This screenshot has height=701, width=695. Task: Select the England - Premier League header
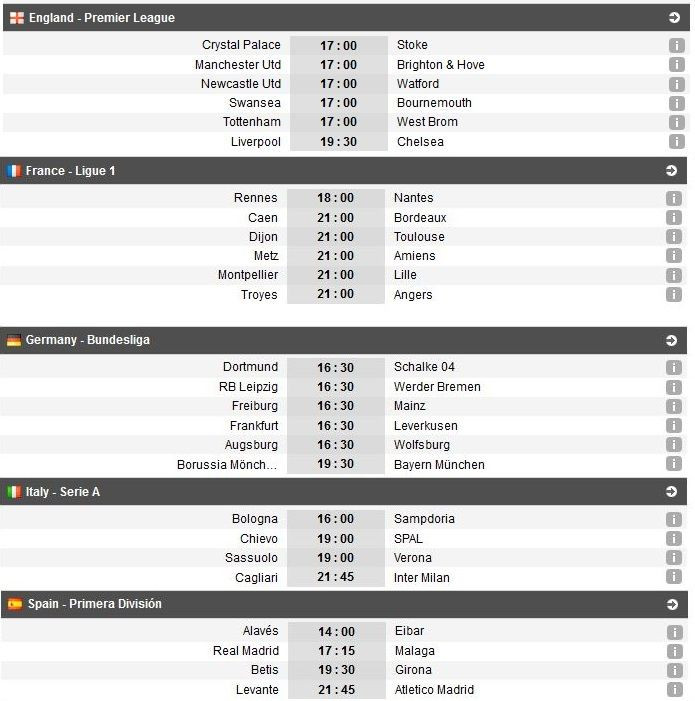click(102, 18)
